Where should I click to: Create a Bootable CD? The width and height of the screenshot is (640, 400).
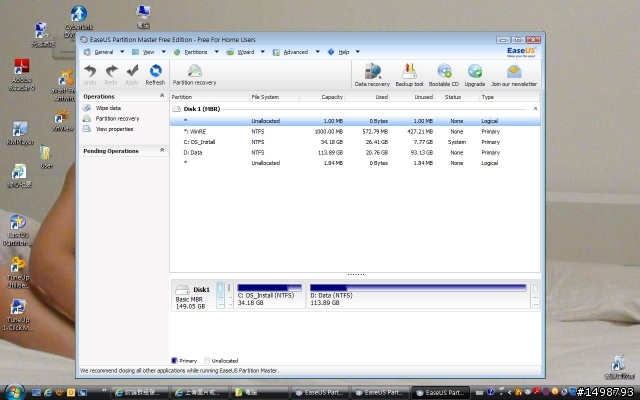click(x=444, y=75)
